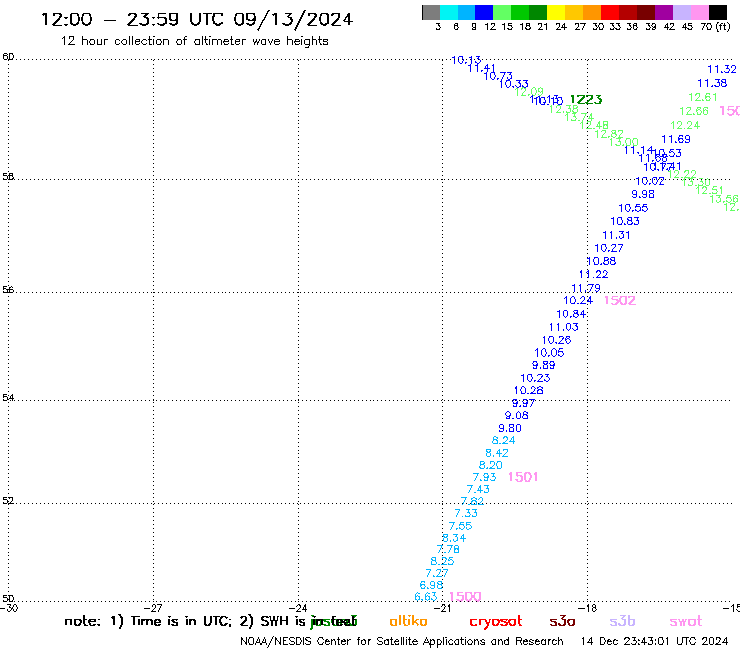Click the pink 1500 time marker near the bottom
740x650 pixels.
(x=465, y=597)
